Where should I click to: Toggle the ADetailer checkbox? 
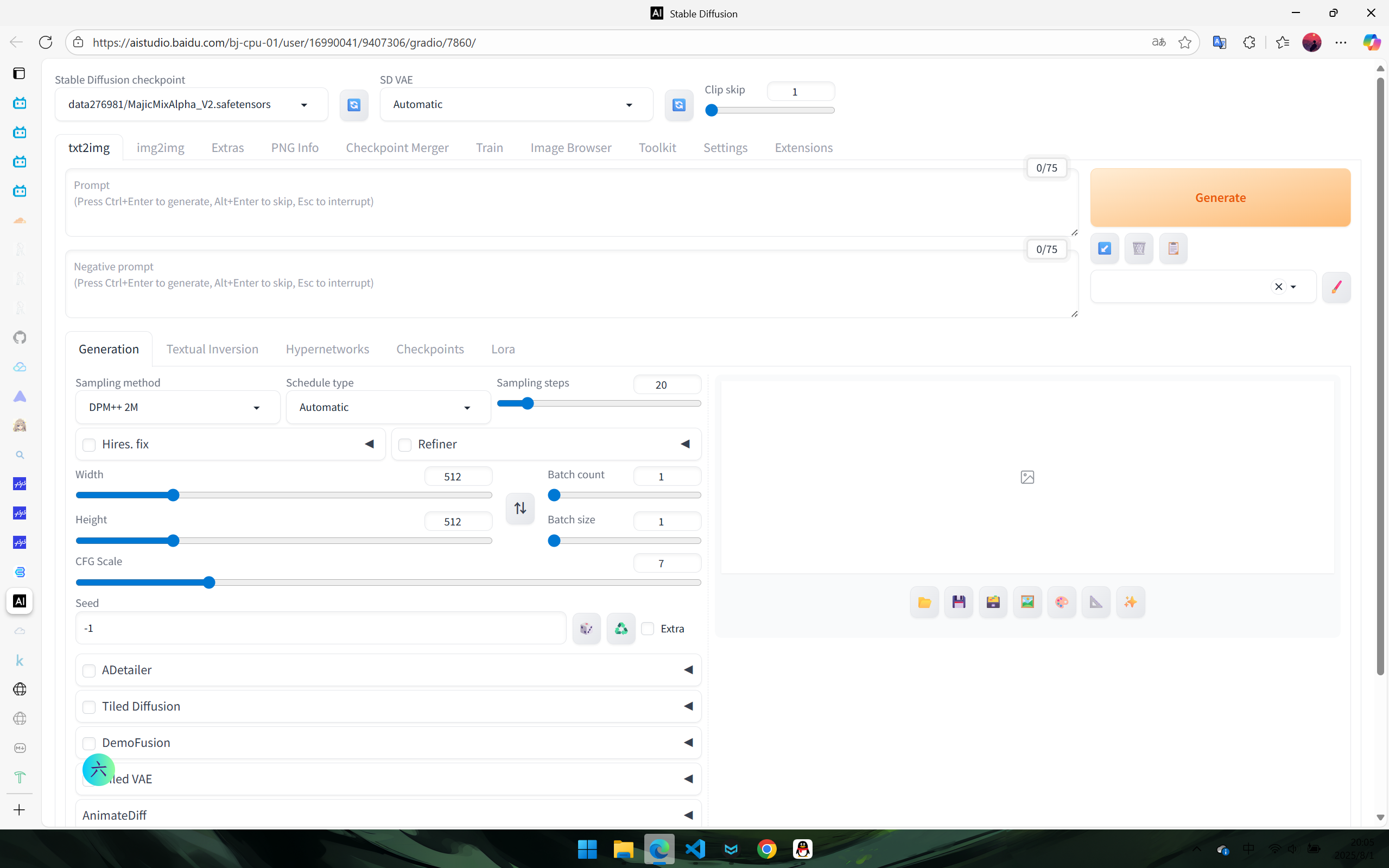(x=89, y=670)
